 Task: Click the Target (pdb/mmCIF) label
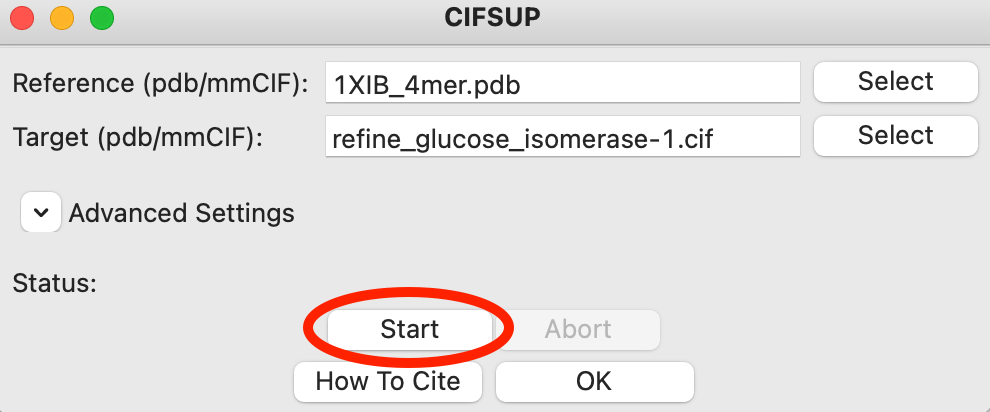137,138
